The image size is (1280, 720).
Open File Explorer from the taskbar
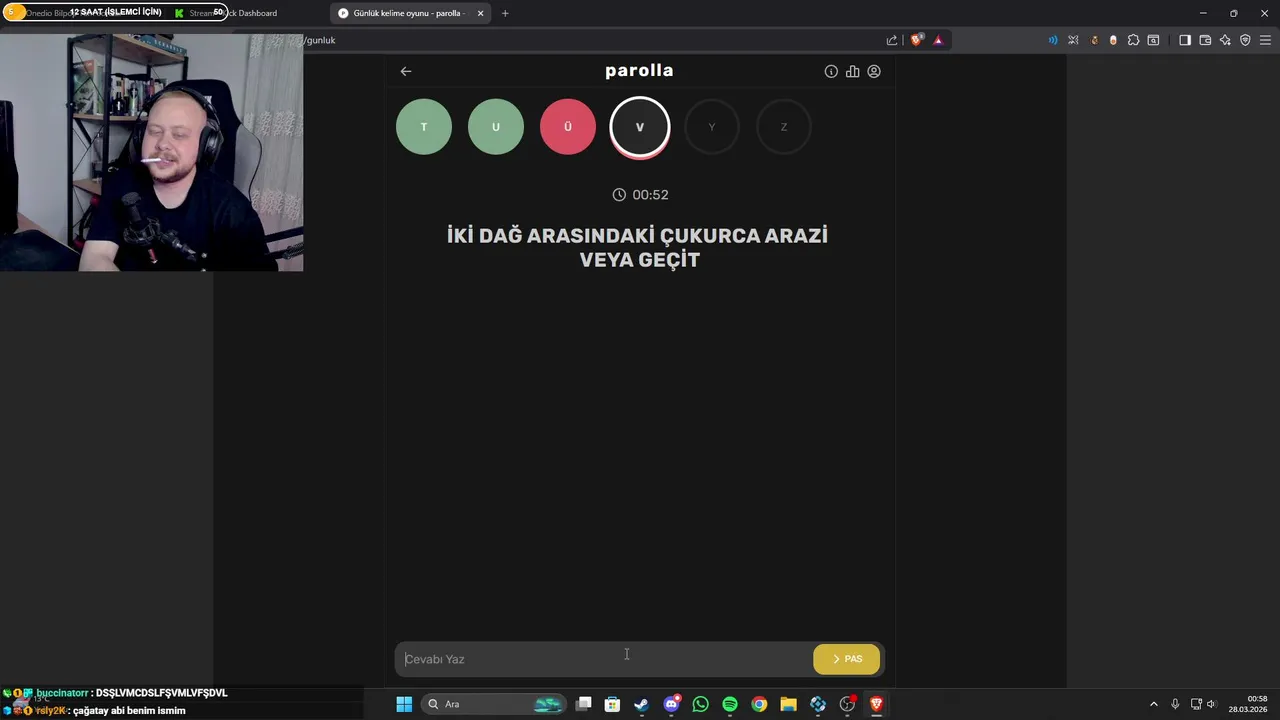click(788, 704)
